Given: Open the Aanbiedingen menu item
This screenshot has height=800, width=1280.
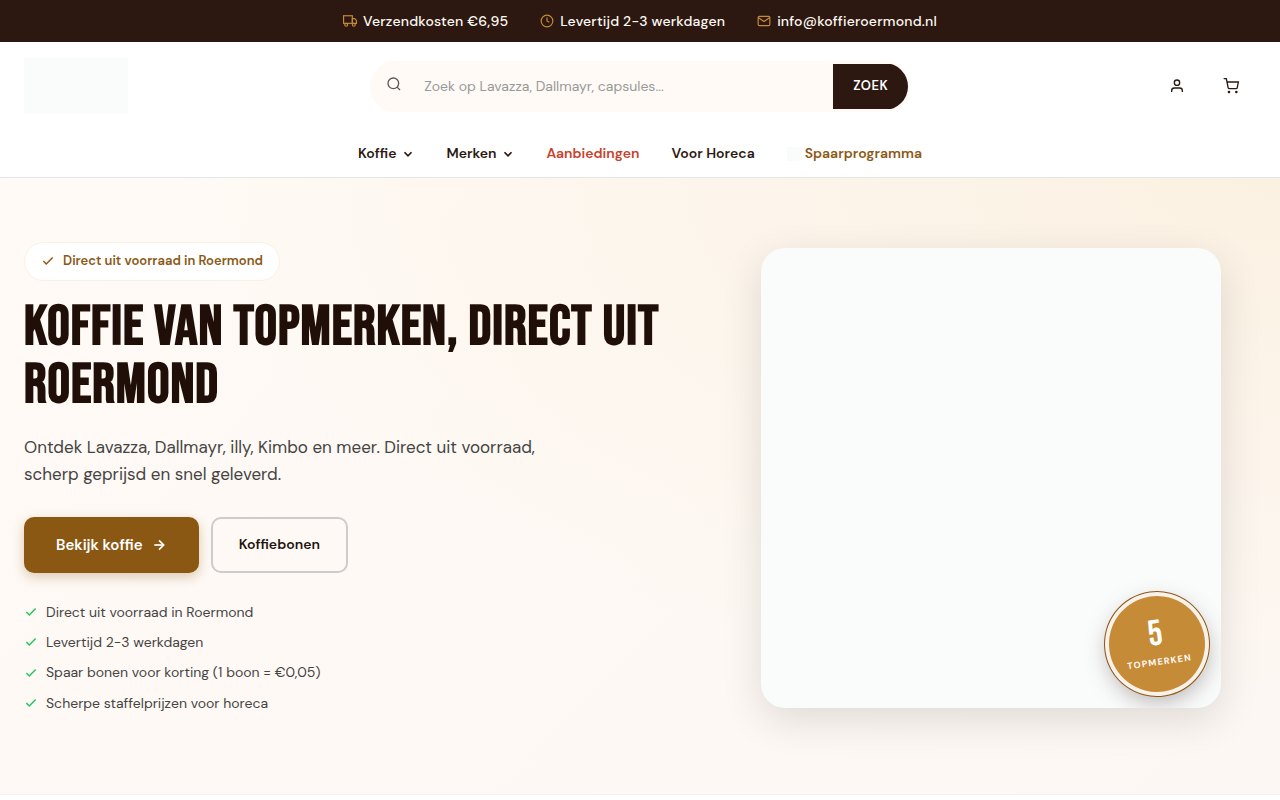Looking at the screenshot, I should pyautogui.click(x=593, y=153).
